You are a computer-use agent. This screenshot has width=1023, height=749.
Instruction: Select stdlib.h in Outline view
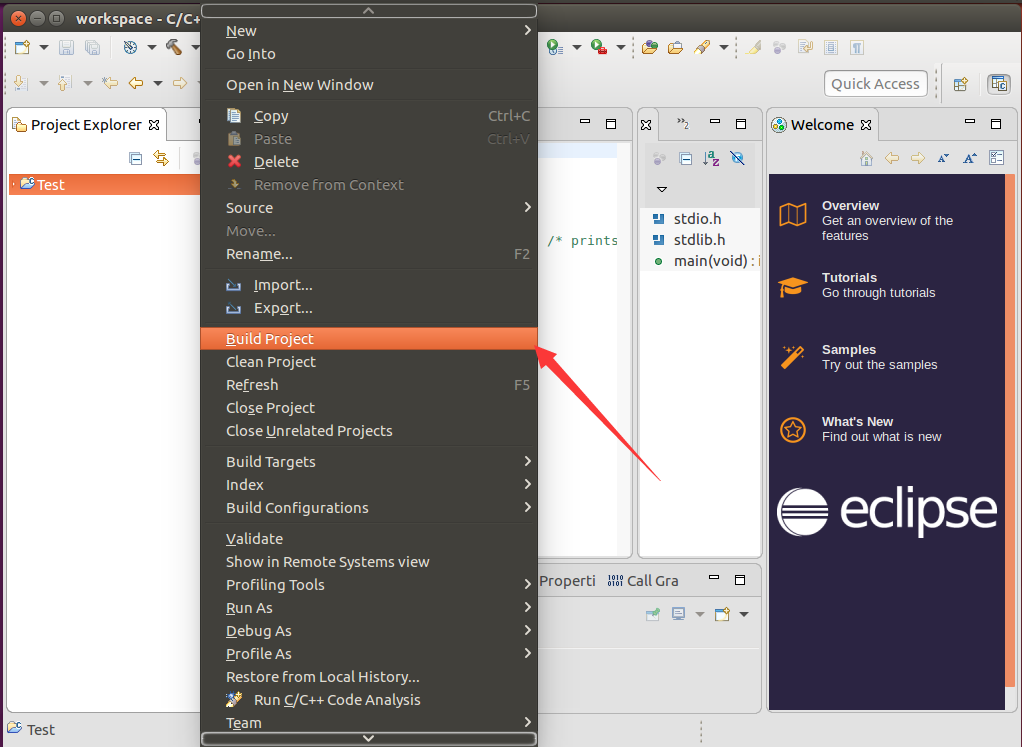(x=699, y=240)
